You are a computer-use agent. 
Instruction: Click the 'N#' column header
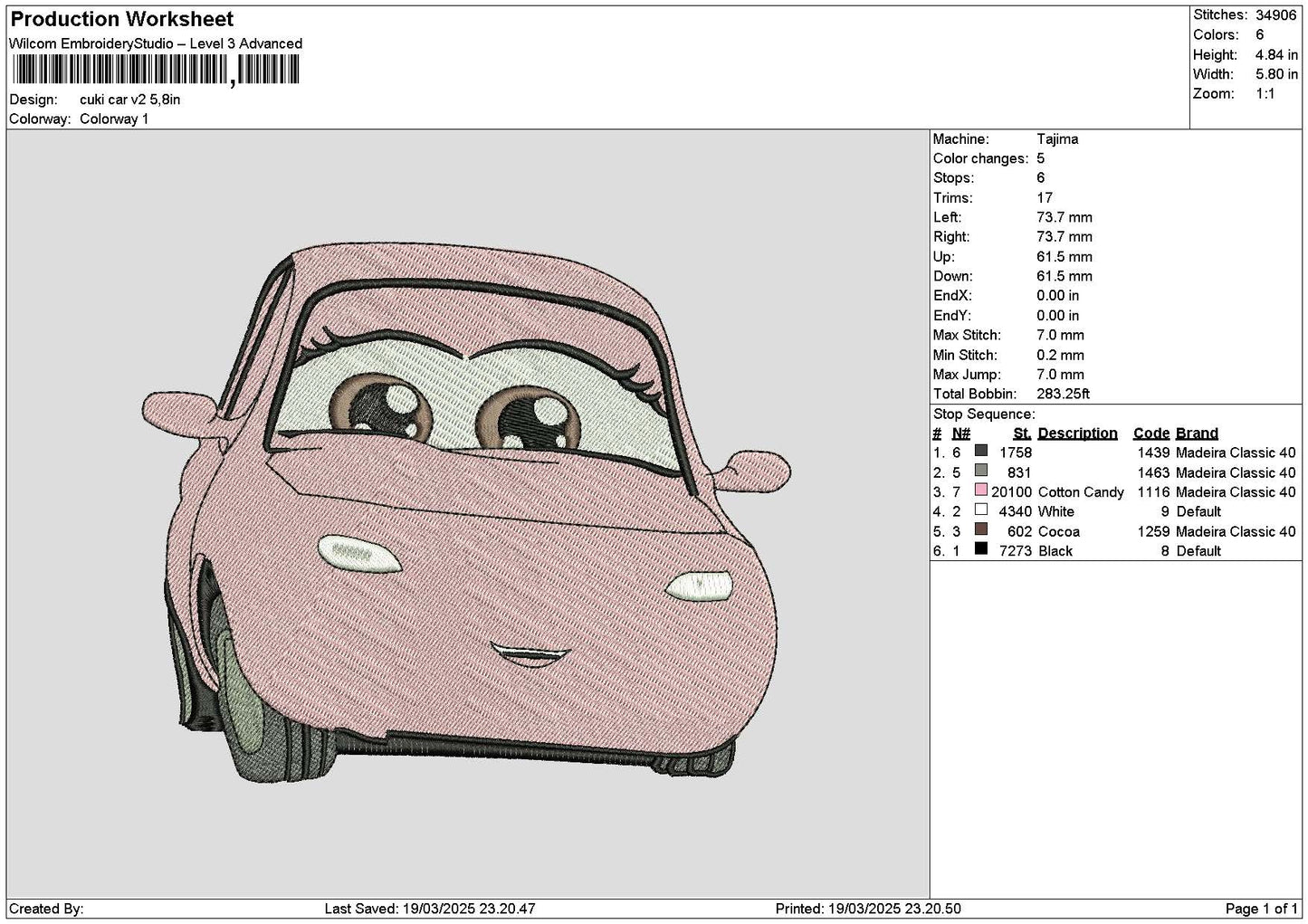(961, 433)
